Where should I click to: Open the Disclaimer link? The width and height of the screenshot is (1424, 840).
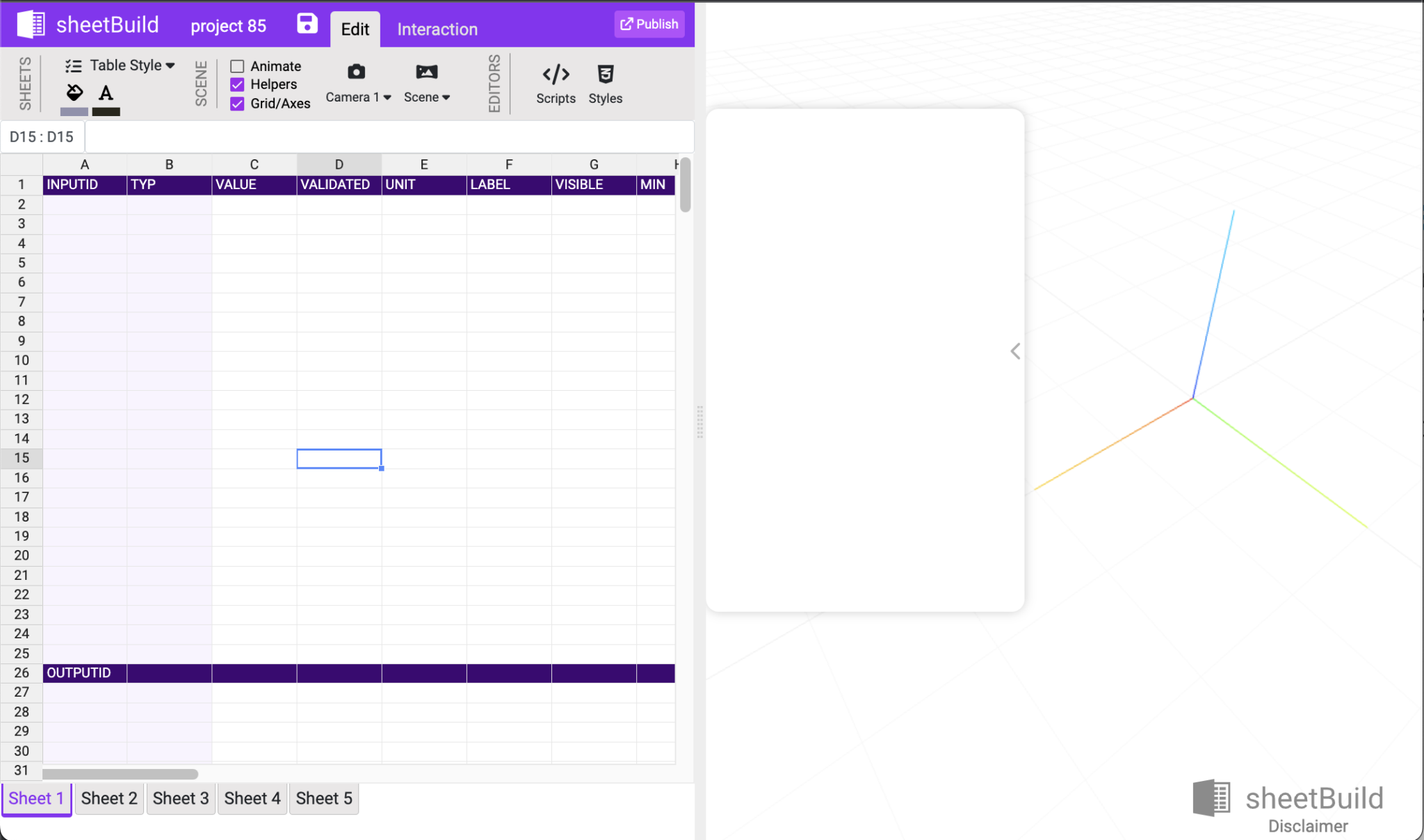point(1307,826)
